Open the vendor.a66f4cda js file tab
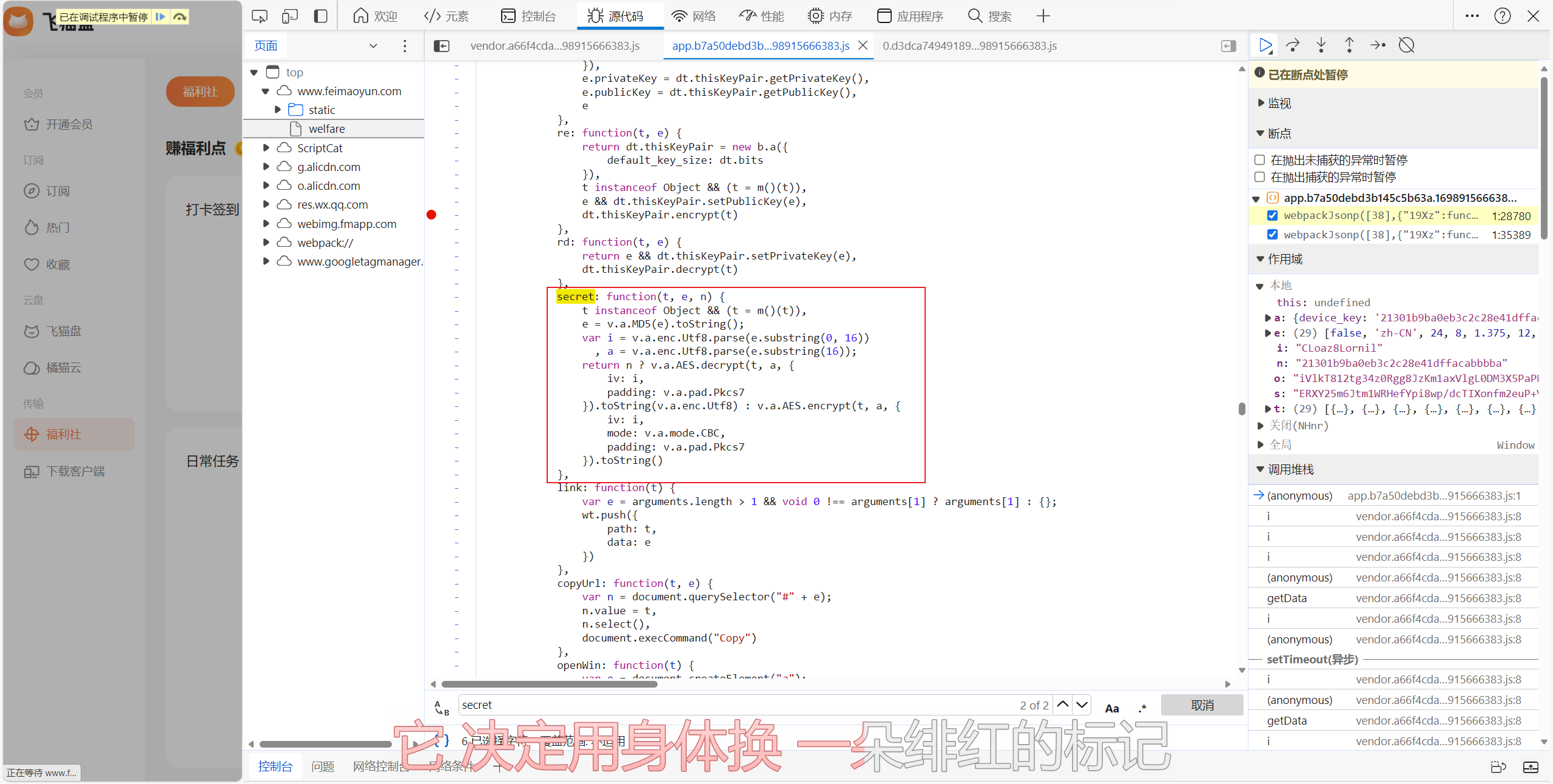Screen dimensions: 1553x784 click(x=554, y=46)
